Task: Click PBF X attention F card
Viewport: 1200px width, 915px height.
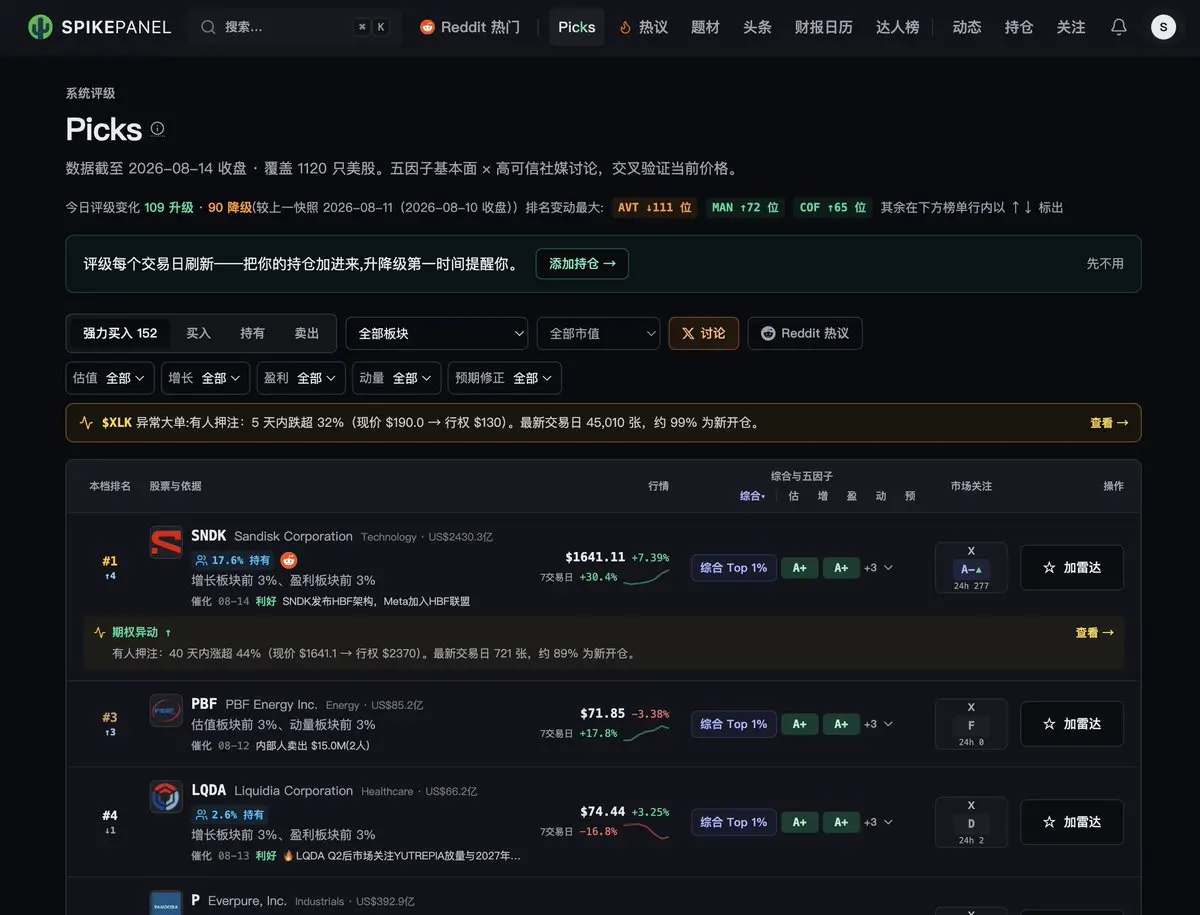Action: pos(971,724)
